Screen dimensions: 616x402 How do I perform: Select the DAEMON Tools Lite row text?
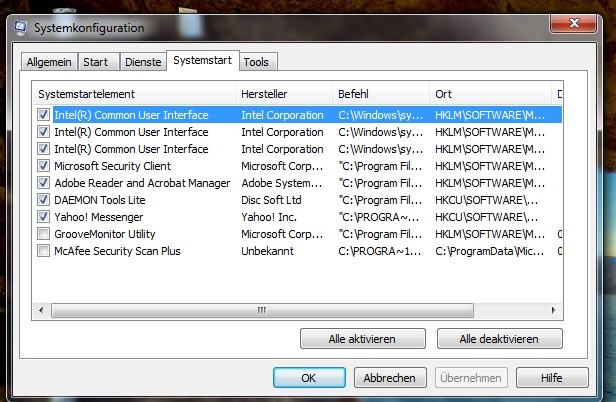click(100, 200)
